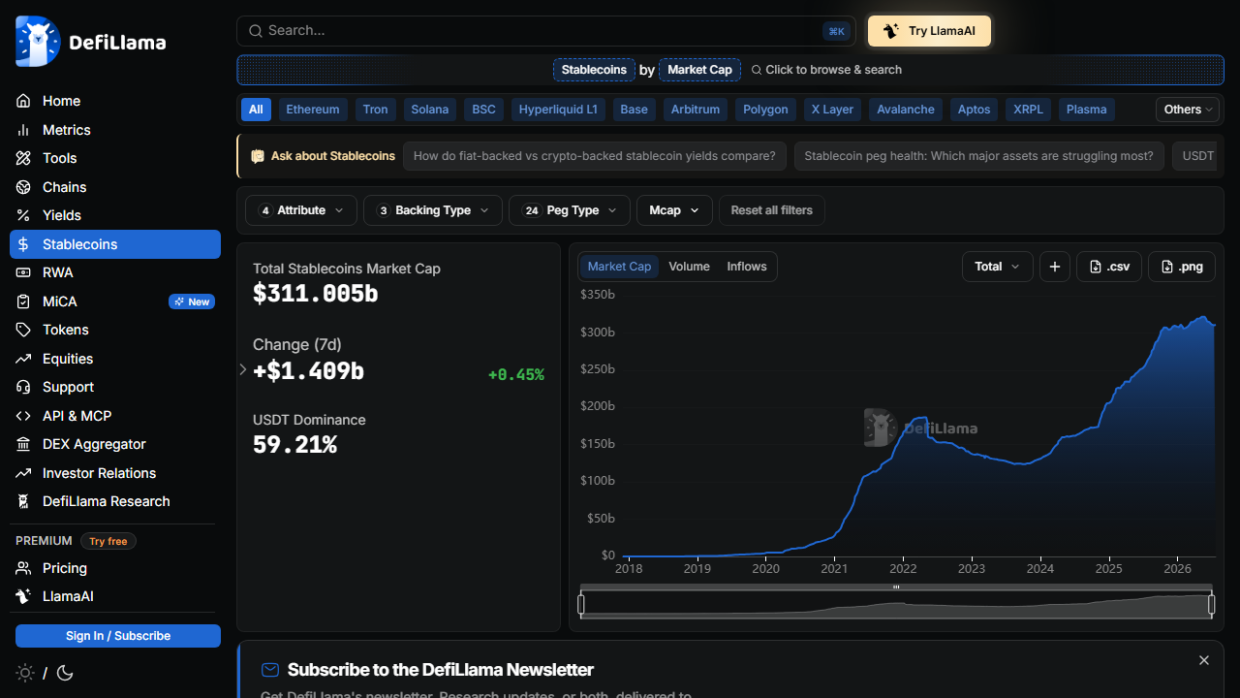Screen dimensions: 1240x698
Task: Switch chart to Volume tab
Action: click(x=689, y=266)
